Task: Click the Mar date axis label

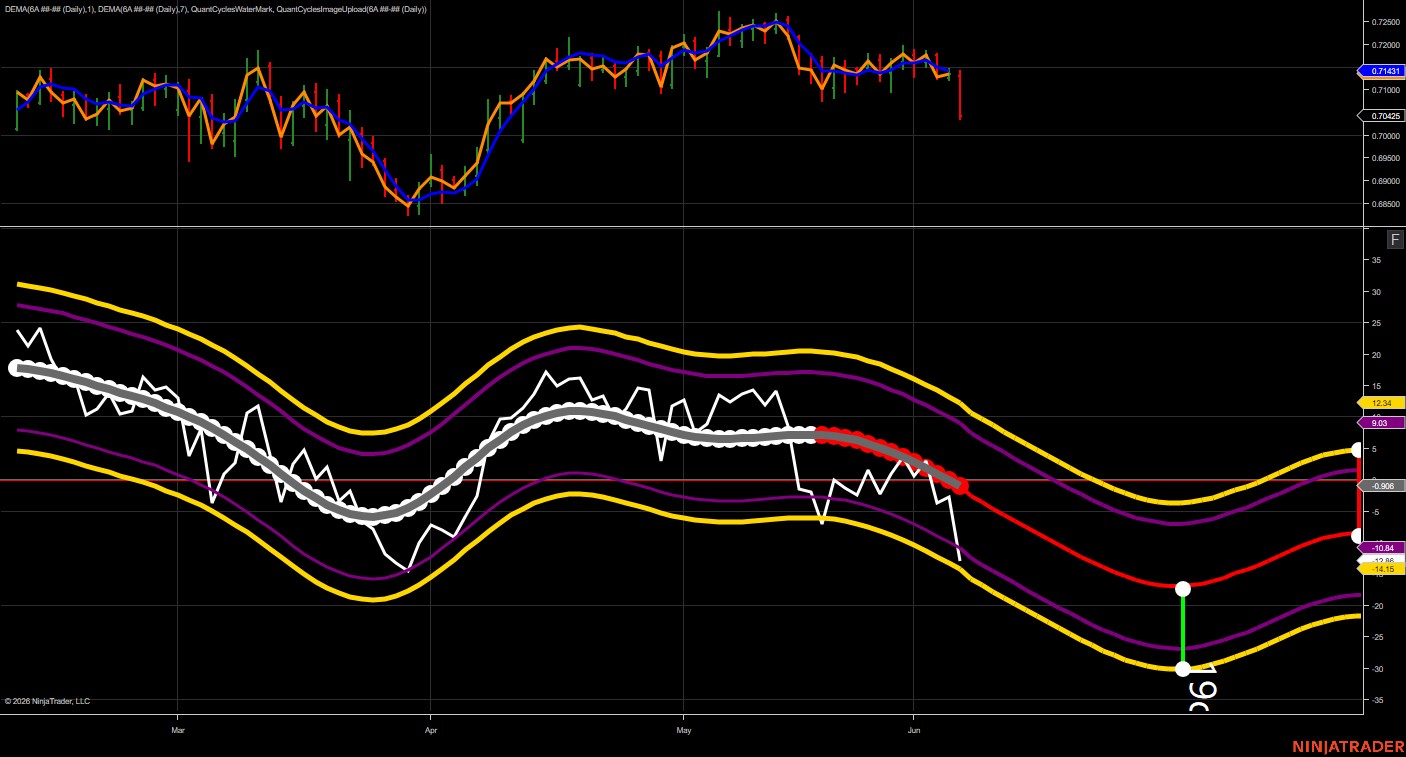Action: [178, 731]
